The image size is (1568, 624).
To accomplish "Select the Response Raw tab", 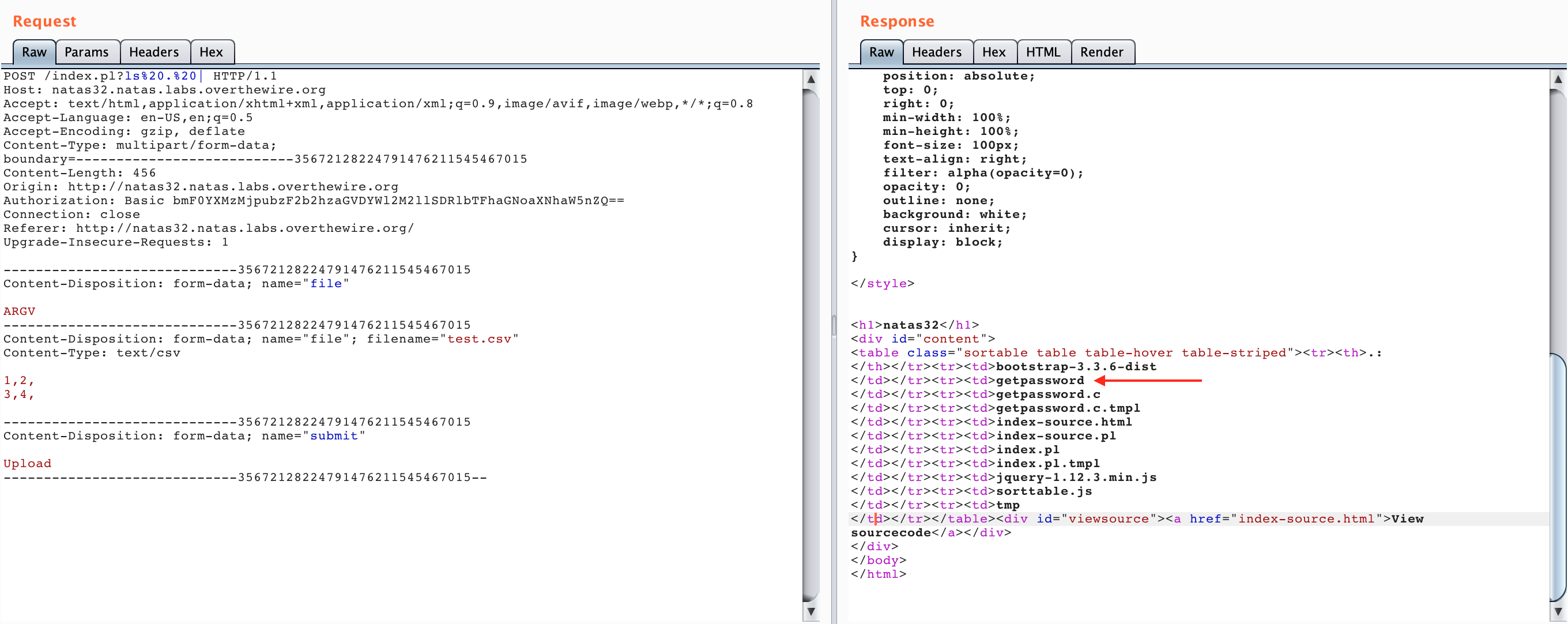I will (x=881, y=52).
